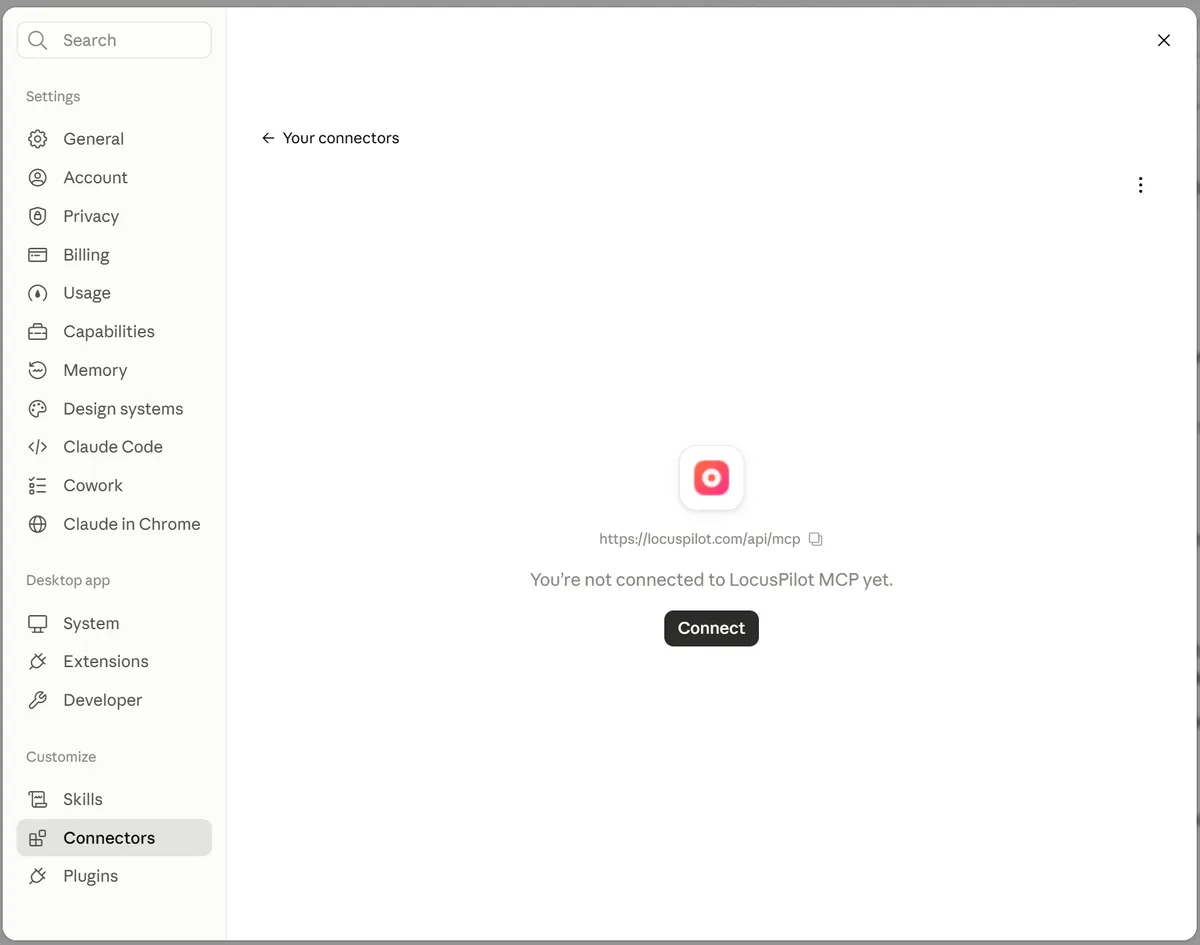Viewport: 1200px width, 945px height.
Task: Click the Plugins plug icon
Action: [x=38, y=877]
